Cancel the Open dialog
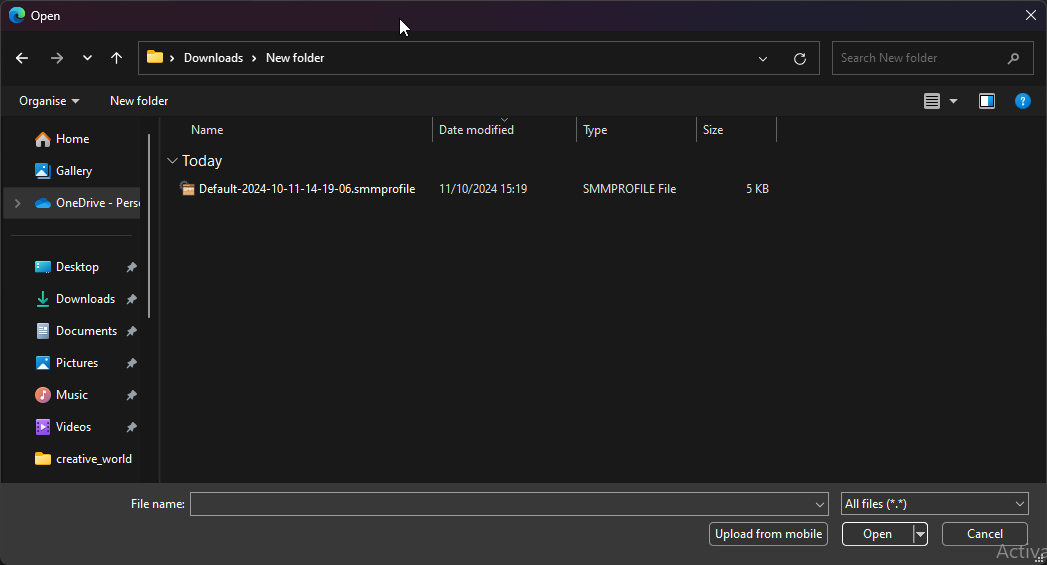 click(984, 534)
